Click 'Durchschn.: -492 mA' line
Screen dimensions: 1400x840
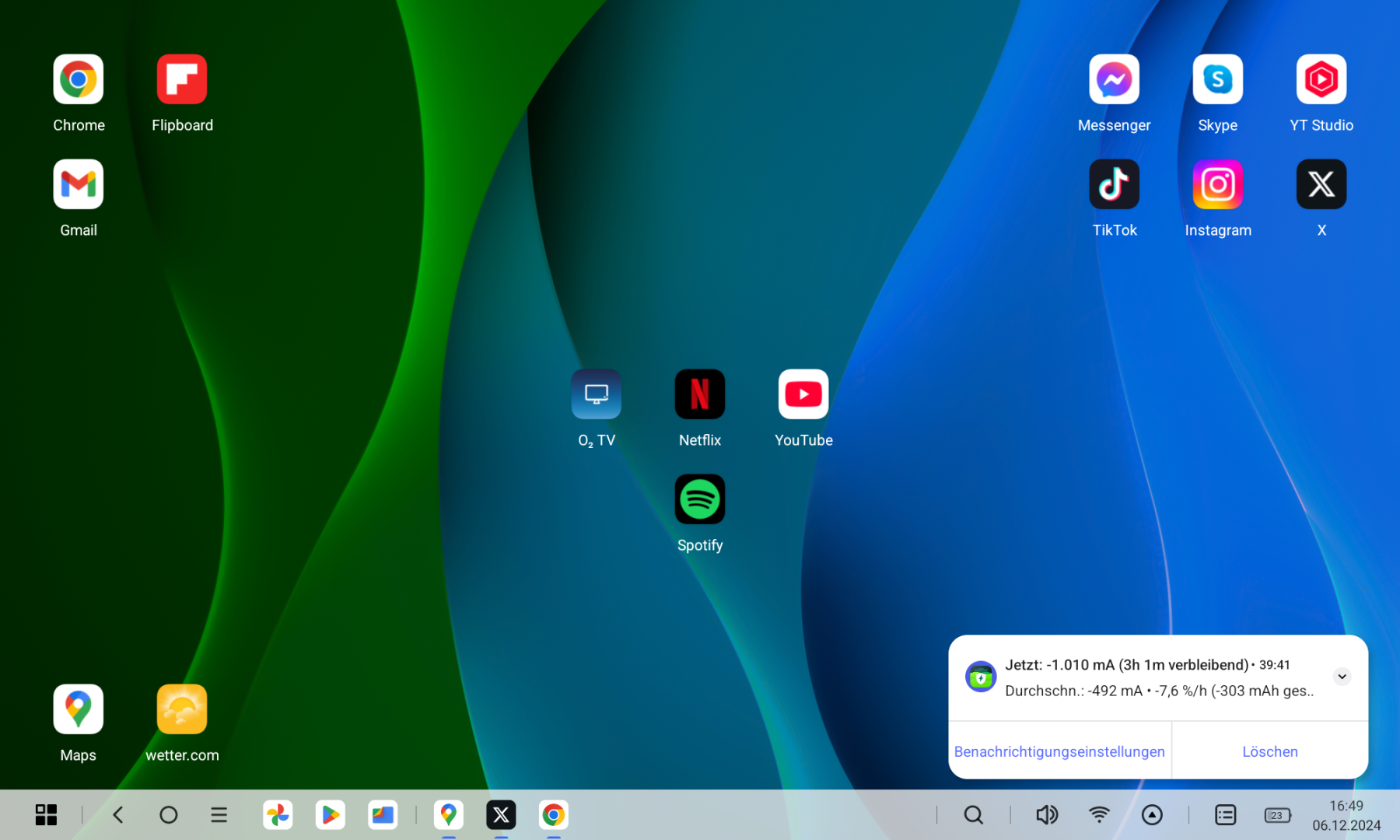tap(1159, 691)
